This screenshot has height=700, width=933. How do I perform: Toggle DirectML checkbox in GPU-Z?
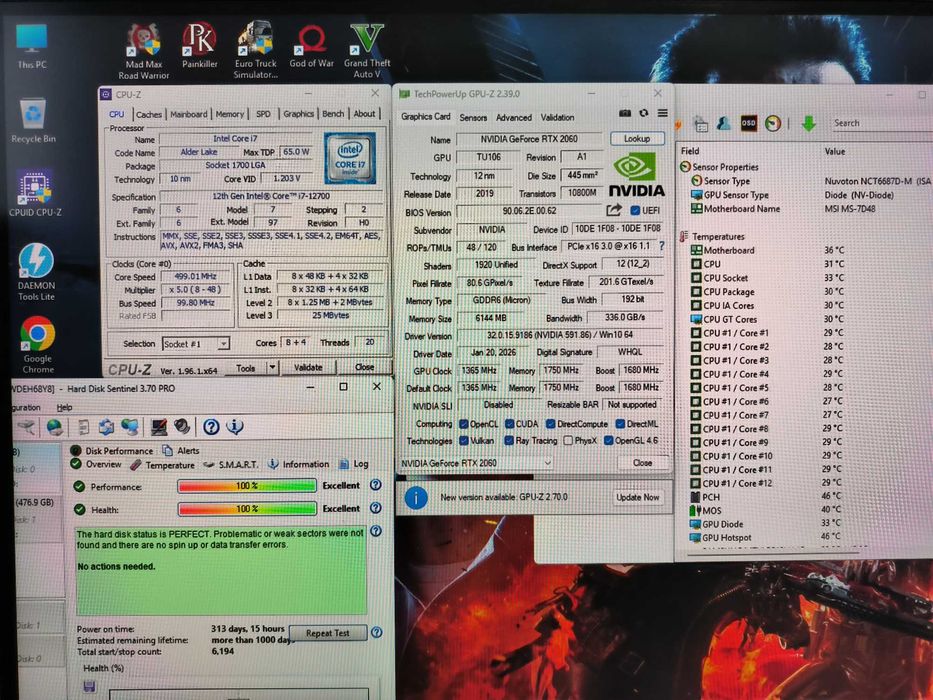point(620,424)
